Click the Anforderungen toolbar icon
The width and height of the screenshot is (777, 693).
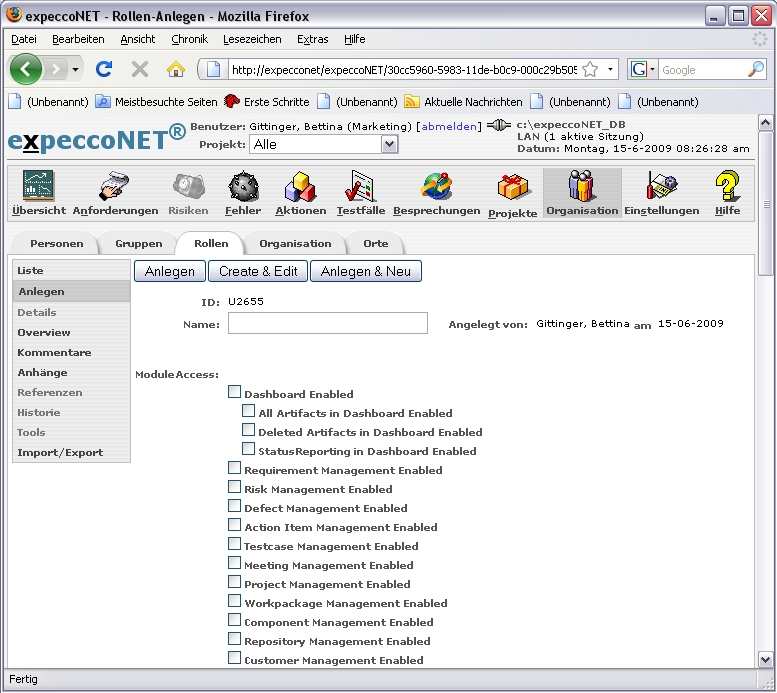115,187
